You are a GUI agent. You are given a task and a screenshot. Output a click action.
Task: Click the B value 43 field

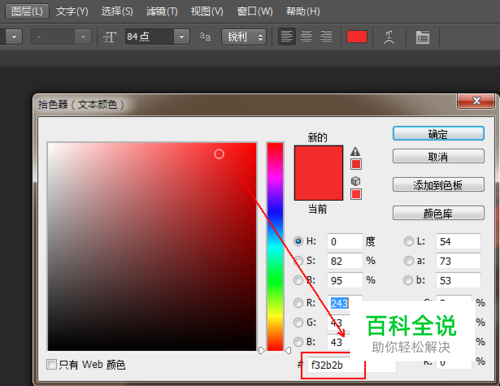pos(339,342)
